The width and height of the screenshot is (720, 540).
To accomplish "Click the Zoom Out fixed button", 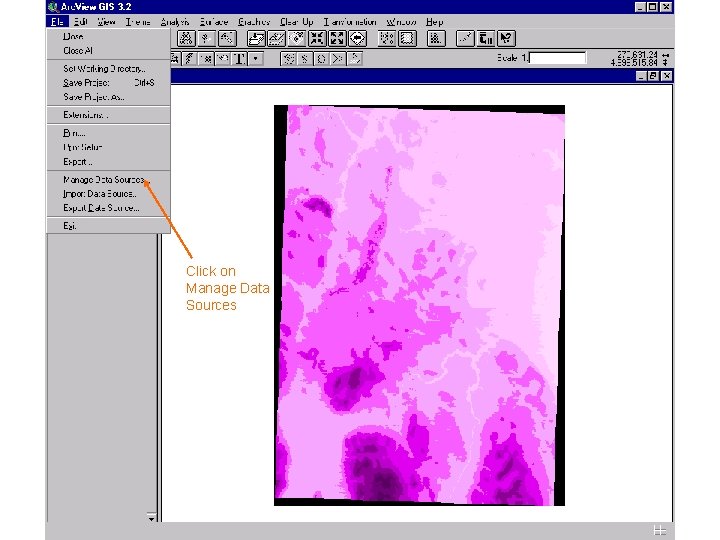I will [337, 39].
